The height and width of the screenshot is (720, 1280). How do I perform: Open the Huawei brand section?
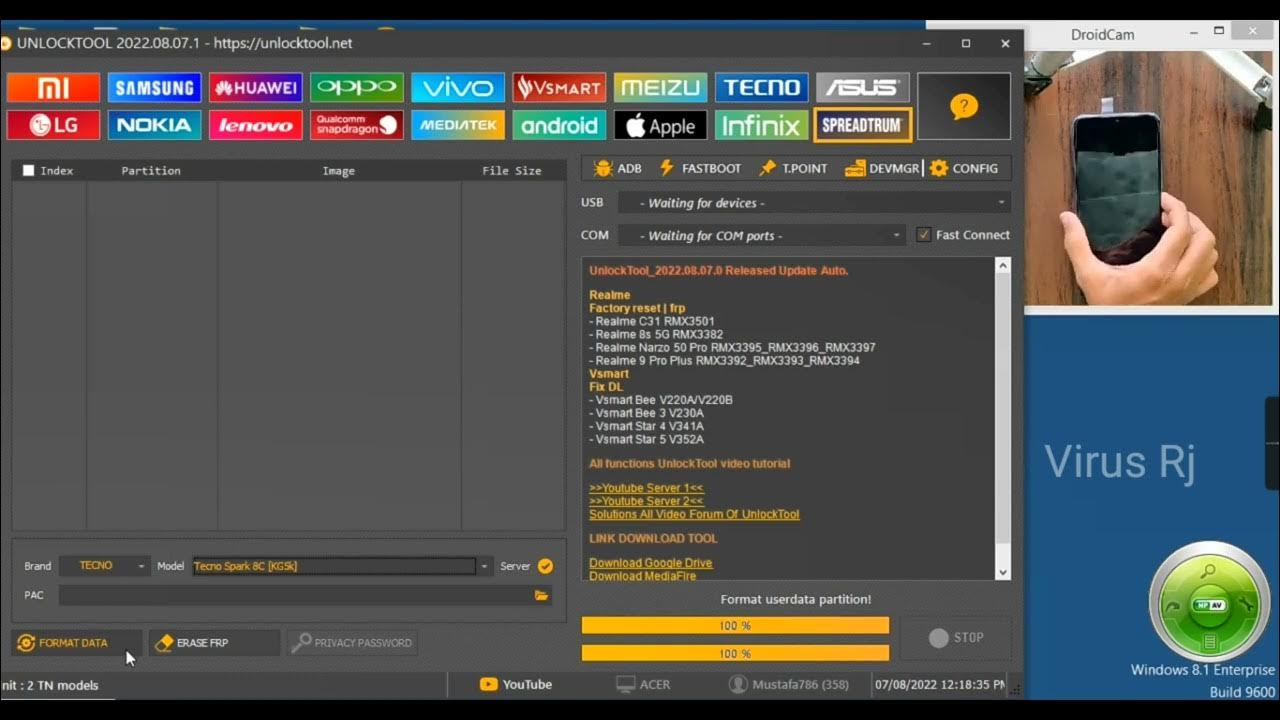coord(255,87)
